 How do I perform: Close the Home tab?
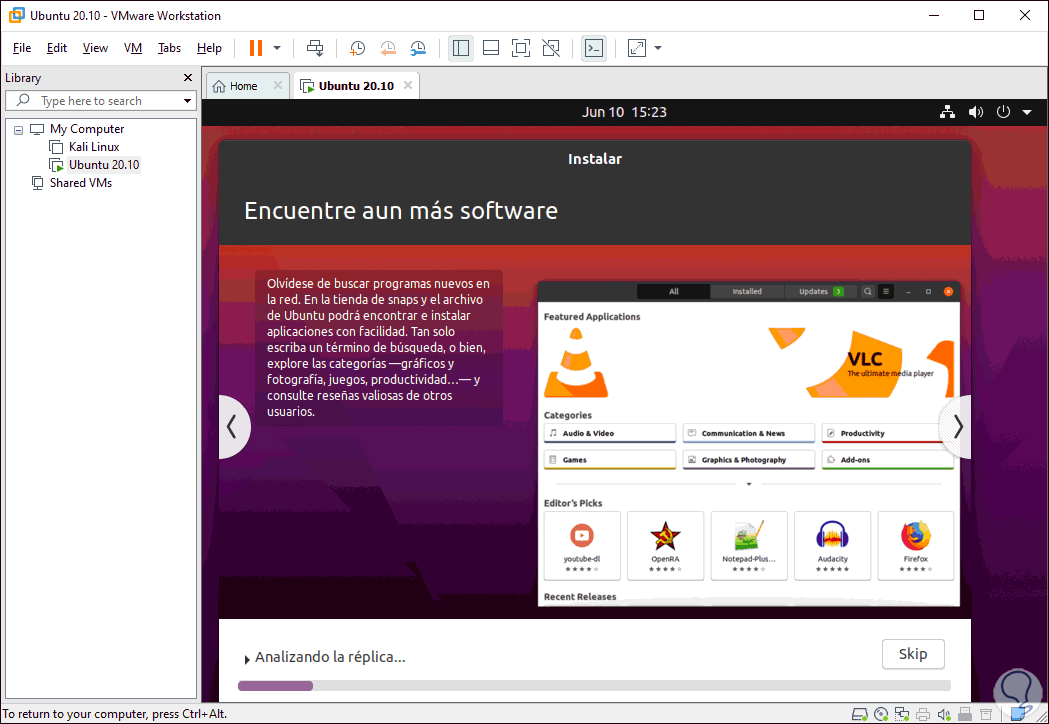pyautogui.click(x=278, y=85)
